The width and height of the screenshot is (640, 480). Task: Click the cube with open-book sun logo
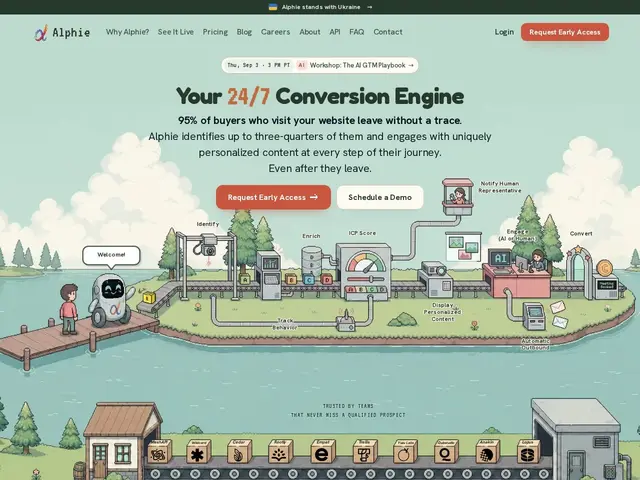(x=280, y=452)
